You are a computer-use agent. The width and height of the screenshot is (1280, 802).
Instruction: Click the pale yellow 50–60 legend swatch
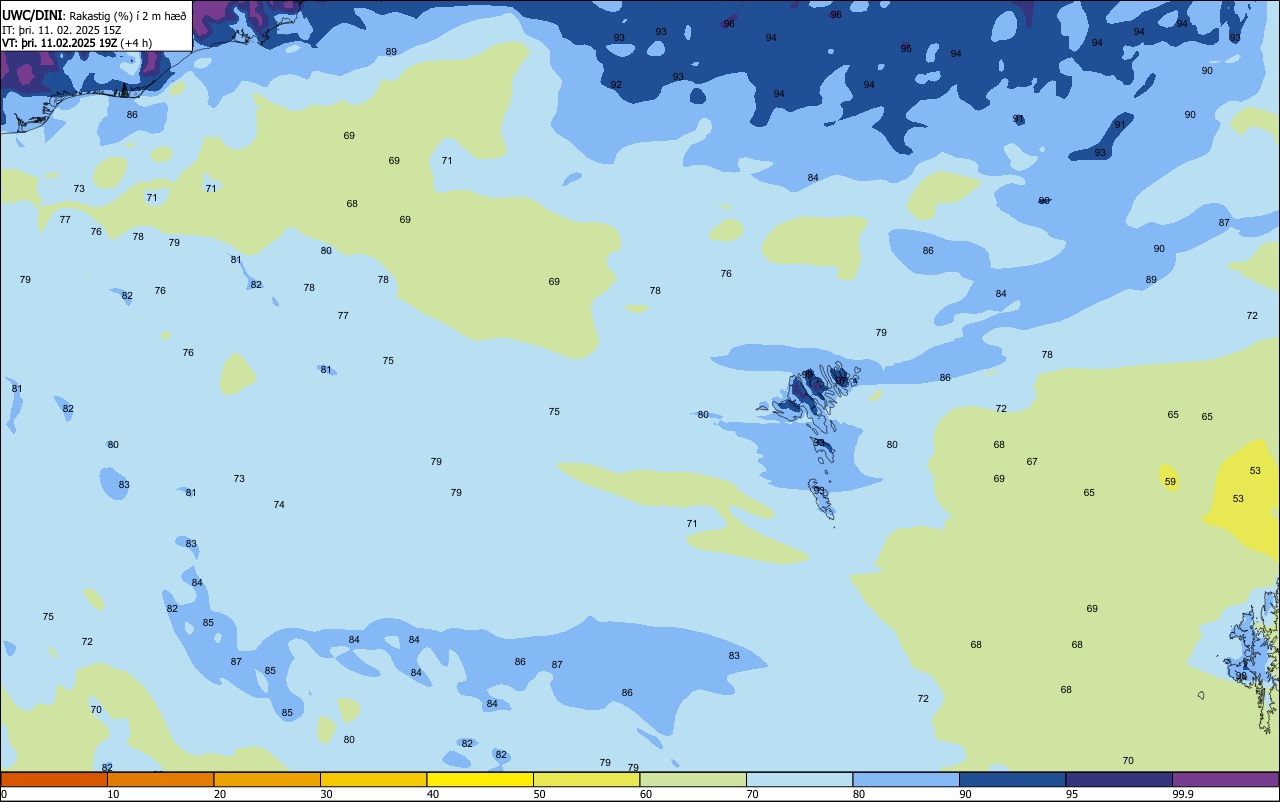586,779
